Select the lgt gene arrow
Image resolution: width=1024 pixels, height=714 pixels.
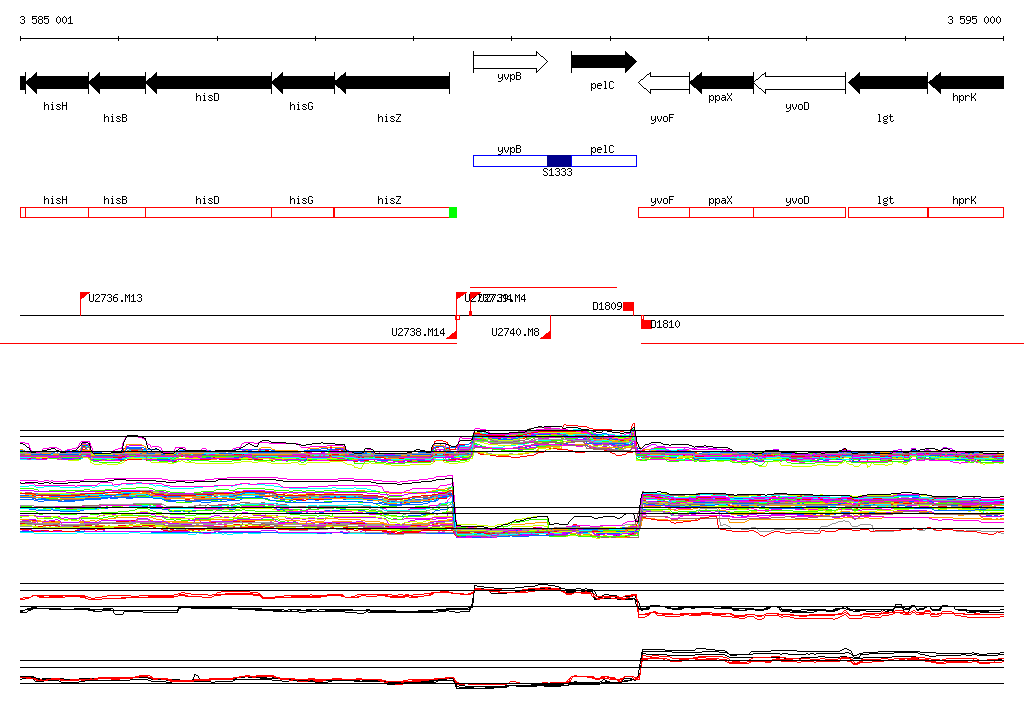click(887, 82)
